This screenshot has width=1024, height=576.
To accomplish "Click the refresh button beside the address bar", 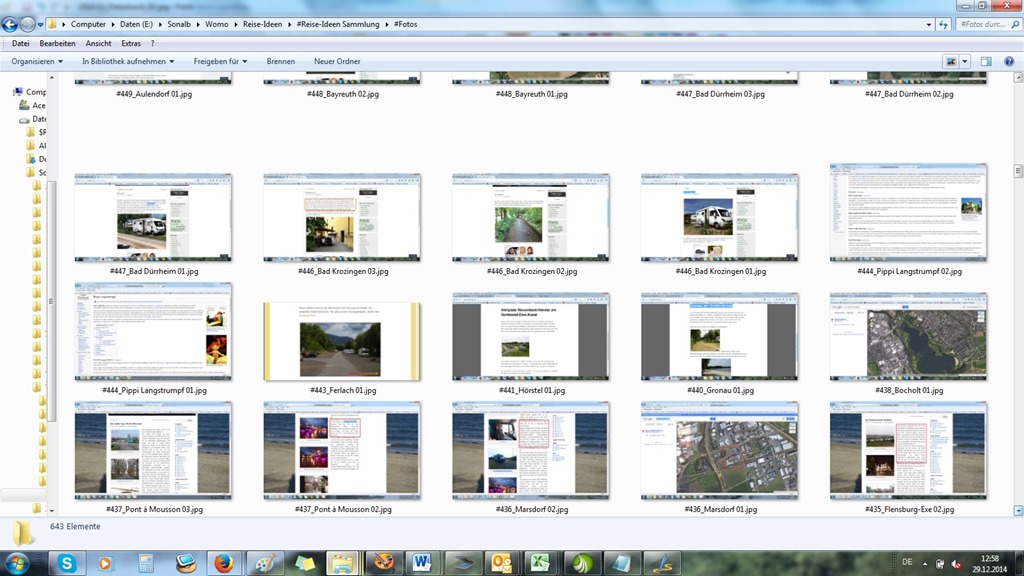I will point(944,24).
